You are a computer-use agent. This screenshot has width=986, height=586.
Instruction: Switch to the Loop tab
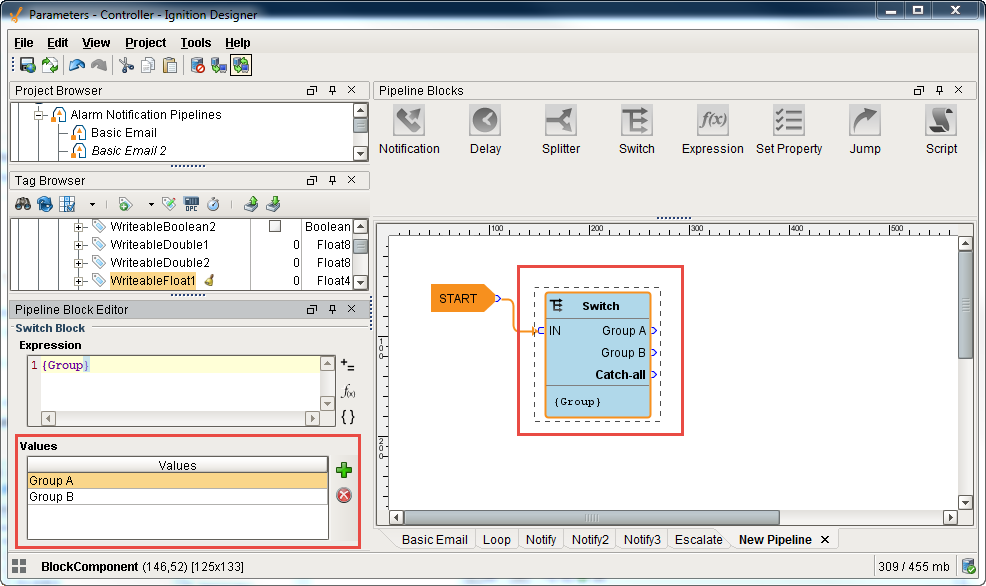pyautogui.click(x=496, y=539)
